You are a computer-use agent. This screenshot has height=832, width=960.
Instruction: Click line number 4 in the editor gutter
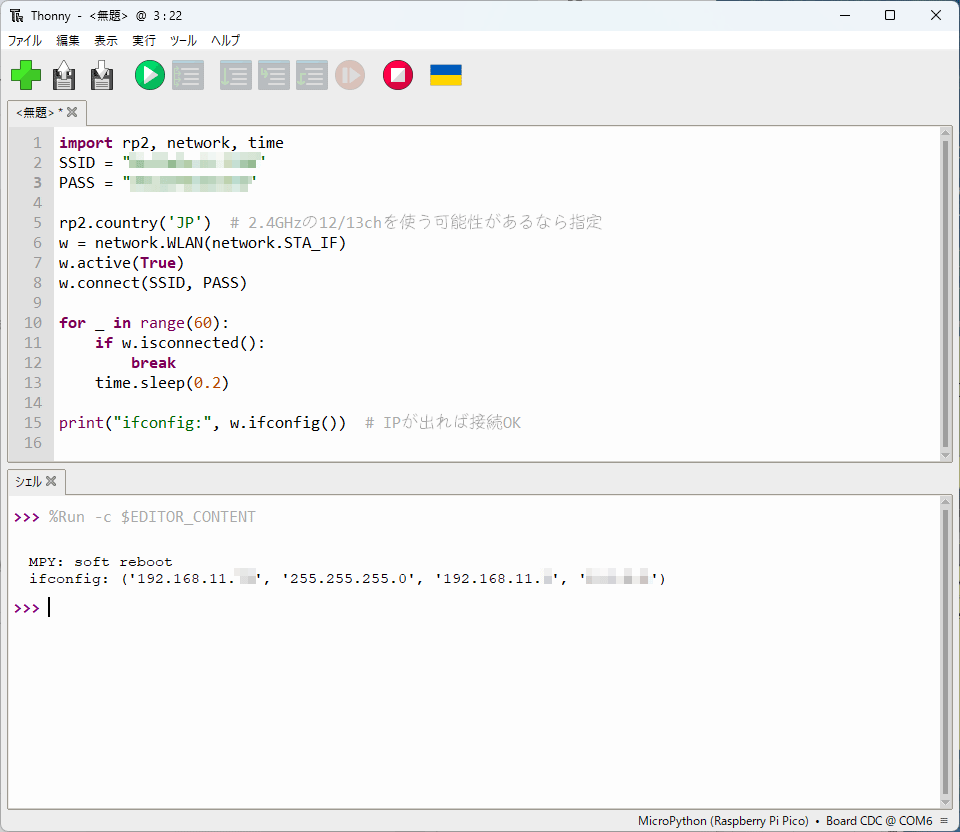[x=37, y=203]
